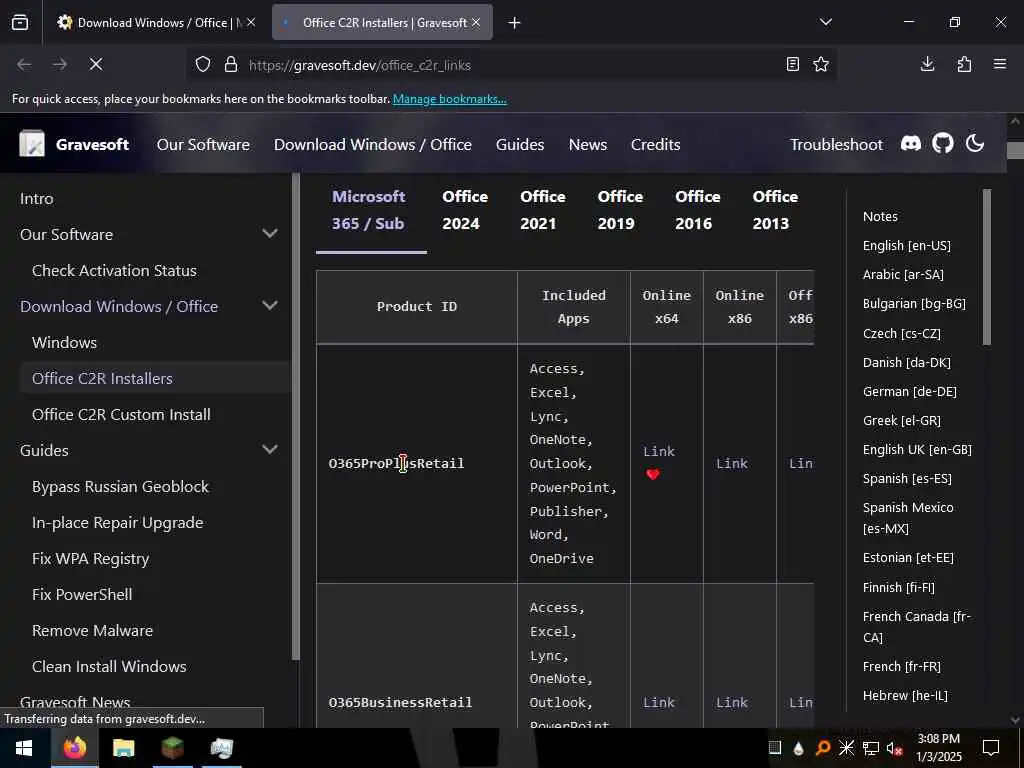Click the sidebar scrollbar thumb
Image resolution: width=1024 pixels, height=768 pixels.
point(295,417)
